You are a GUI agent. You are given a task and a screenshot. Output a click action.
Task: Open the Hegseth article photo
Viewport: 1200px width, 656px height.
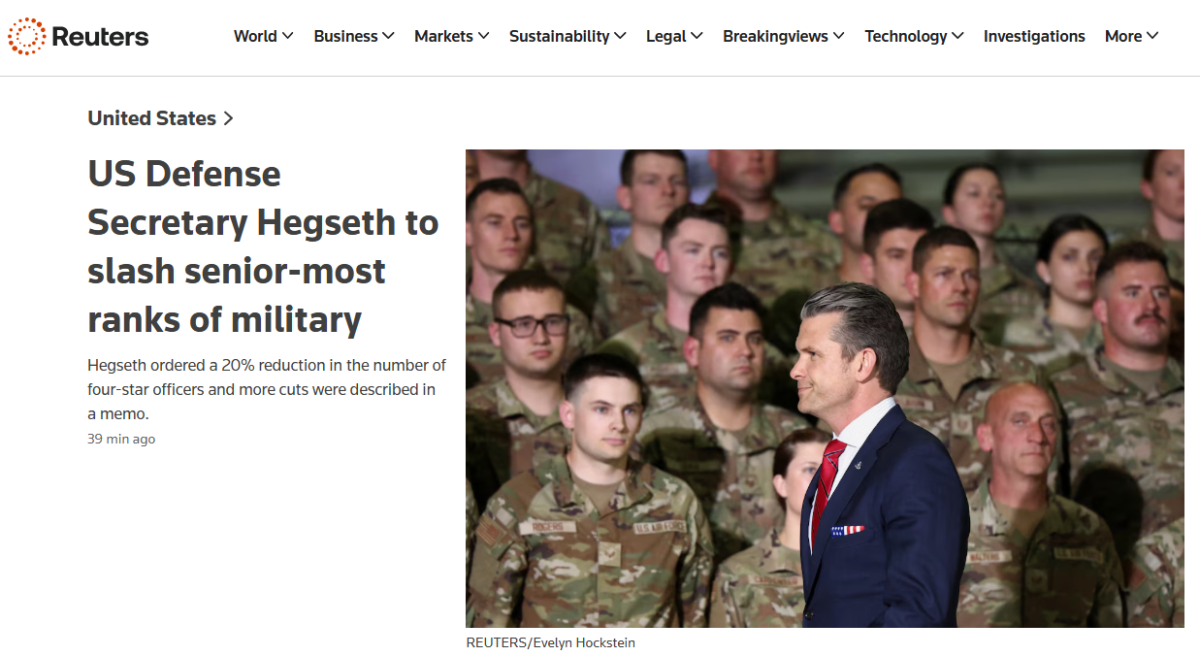[x=825, y=388]
